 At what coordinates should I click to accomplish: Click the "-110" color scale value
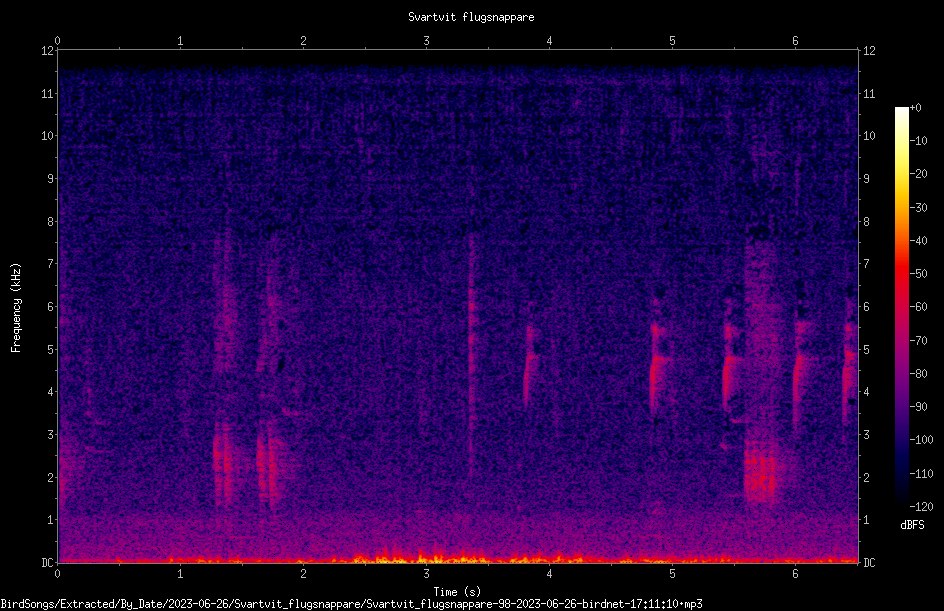pyautogui.click(x=921, y=474)
